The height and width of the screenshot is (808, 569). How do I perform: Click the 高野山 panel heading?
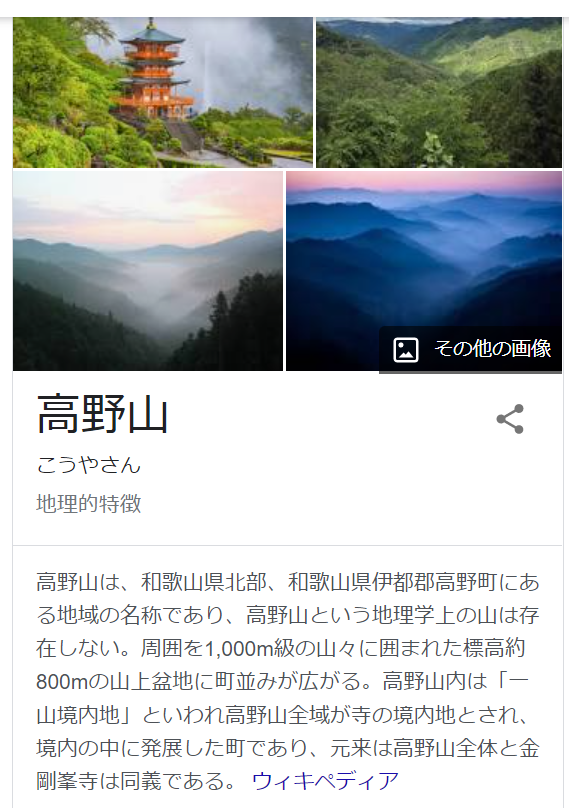103,414
